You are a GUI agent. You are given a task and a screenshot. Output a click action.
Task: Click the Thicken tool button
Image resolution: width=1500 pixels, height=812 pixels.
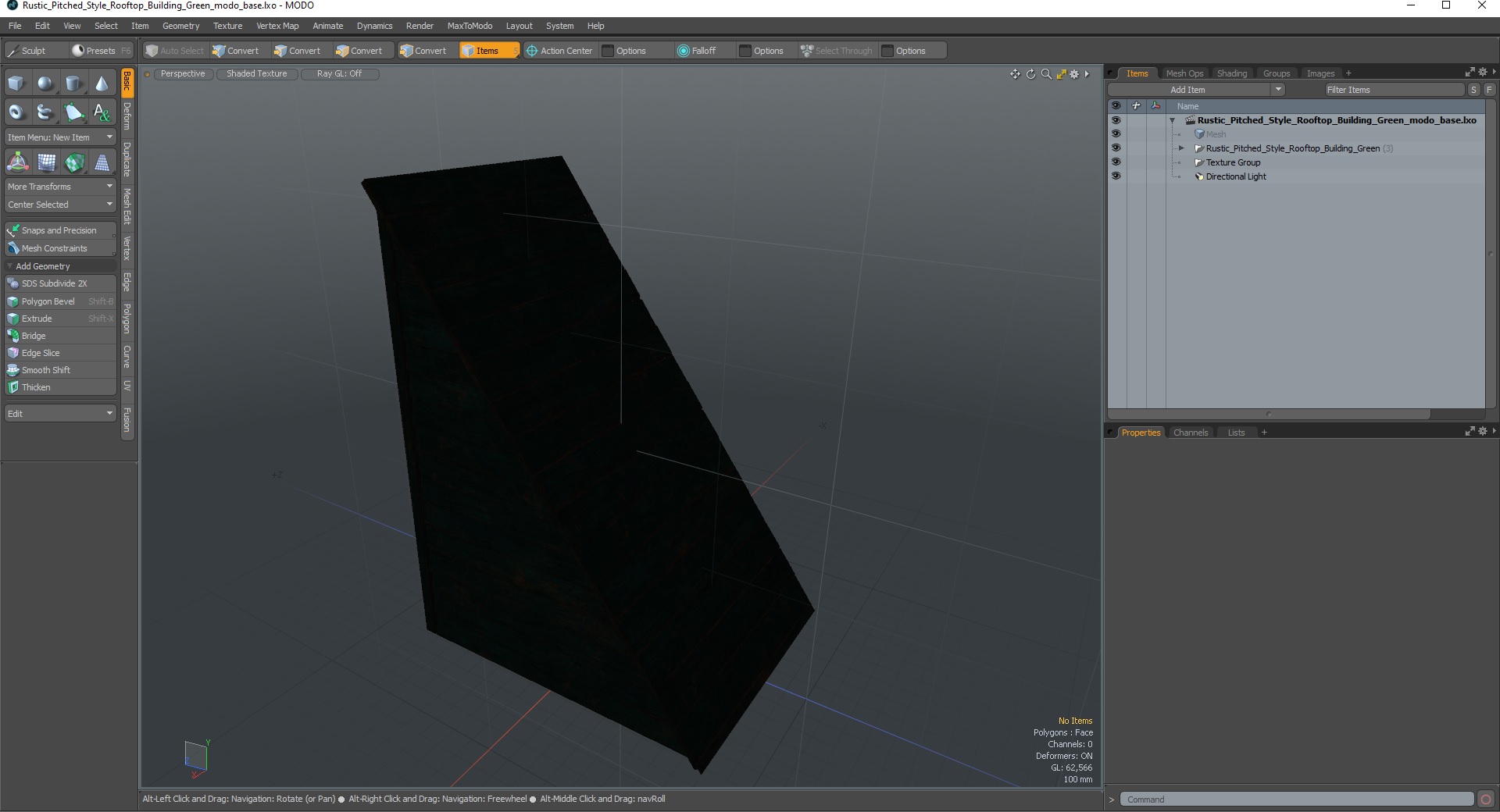tap(60, 387)
